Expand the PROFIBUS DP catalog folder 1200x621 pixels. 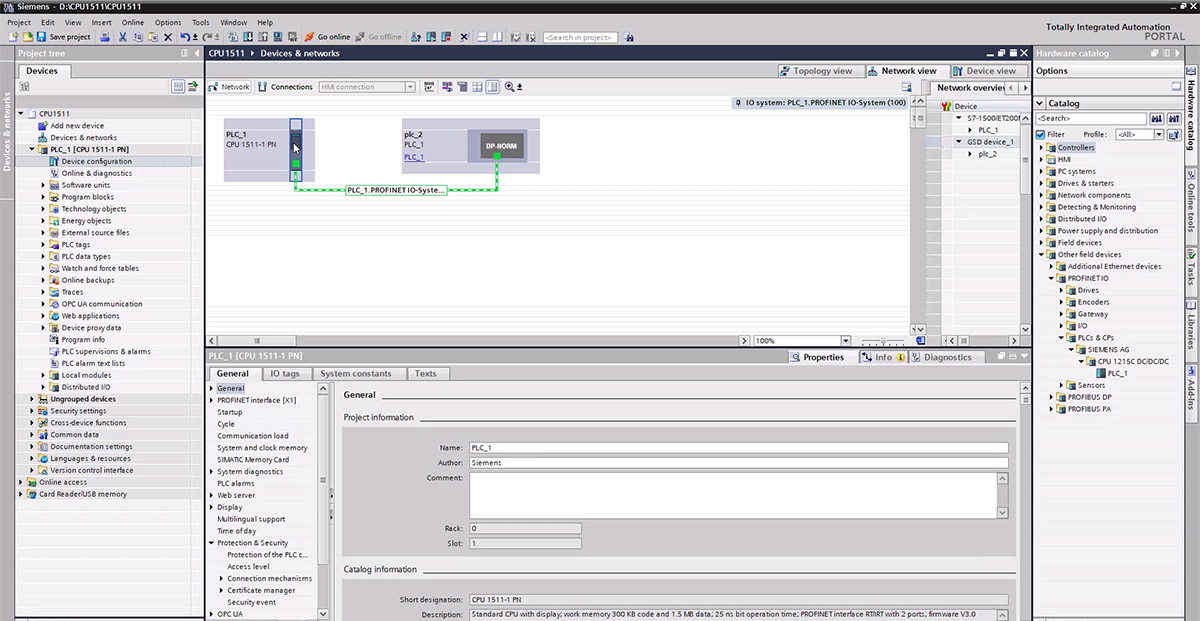[x=1051, y=398]
